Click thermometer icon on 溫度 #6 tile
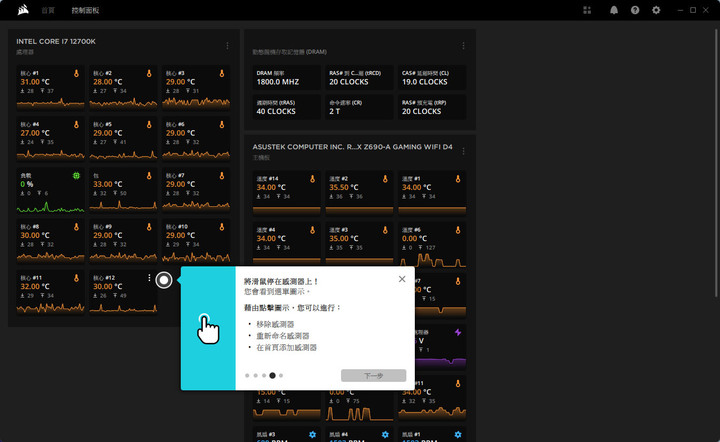The width and height of the screenshot is (720, 442). tap(458, 230)
